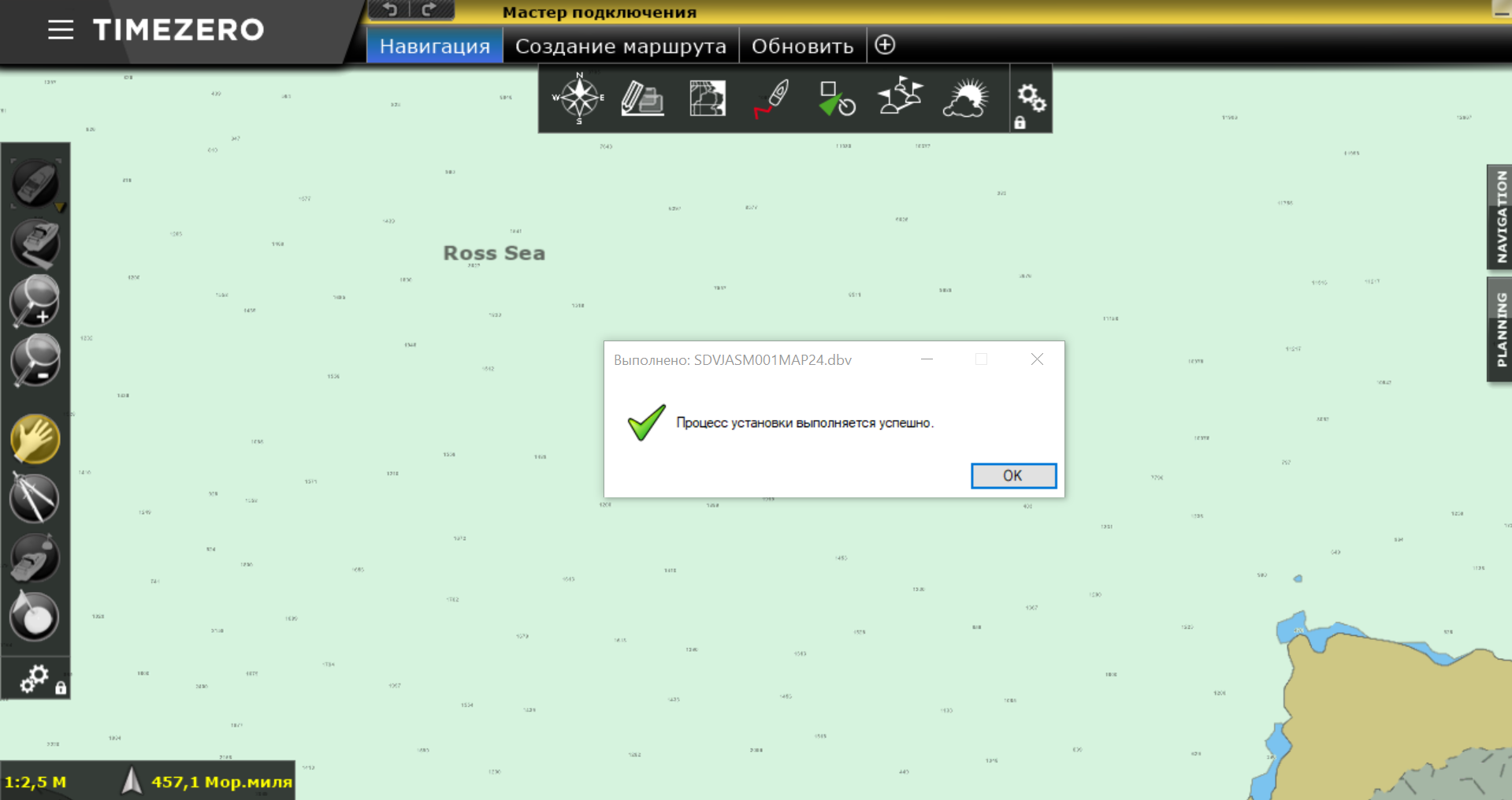
Task: Open the add workspace plus menu
Action: tap(884, 45)
